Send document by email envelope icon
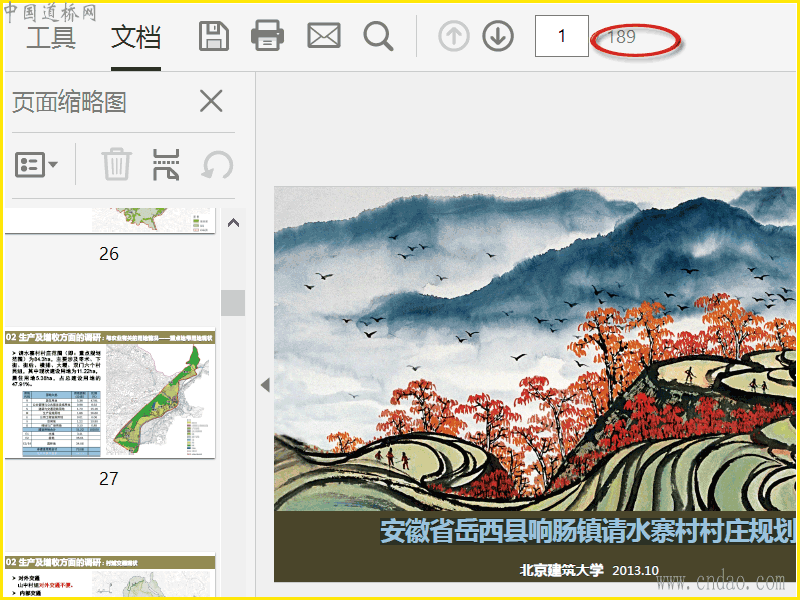The image size is (800, 600). click(x=324, y=36)
